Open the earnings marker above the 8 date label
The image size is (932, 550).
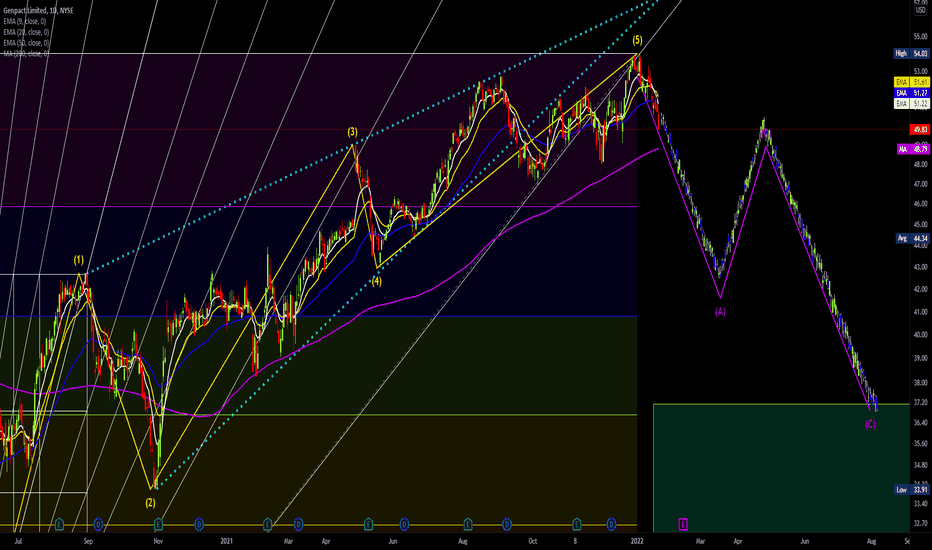(x=577, y=524)
